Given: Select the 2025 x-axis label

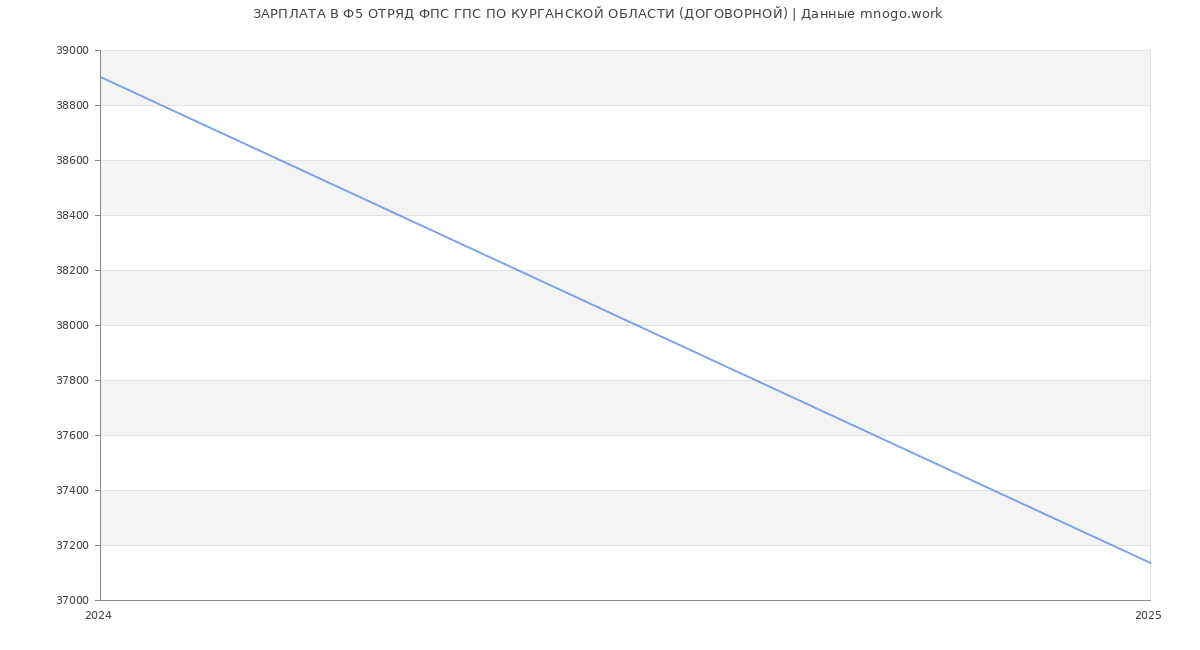Looking at the screenshot, I should click(x=1148, y=616).
